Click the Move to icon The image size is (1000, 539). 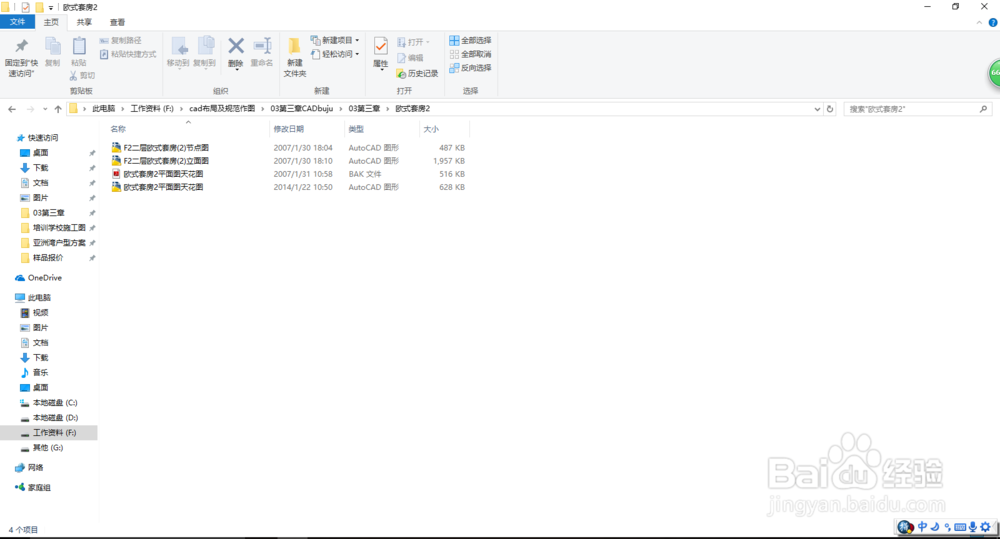179,47
